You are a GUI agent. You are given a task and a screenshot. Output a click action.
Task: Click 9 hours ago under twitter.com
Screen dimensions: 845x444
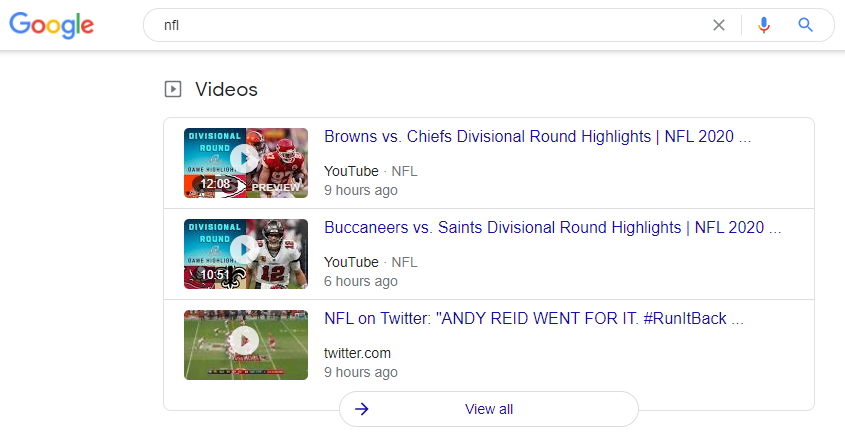[x=361, y=372]
